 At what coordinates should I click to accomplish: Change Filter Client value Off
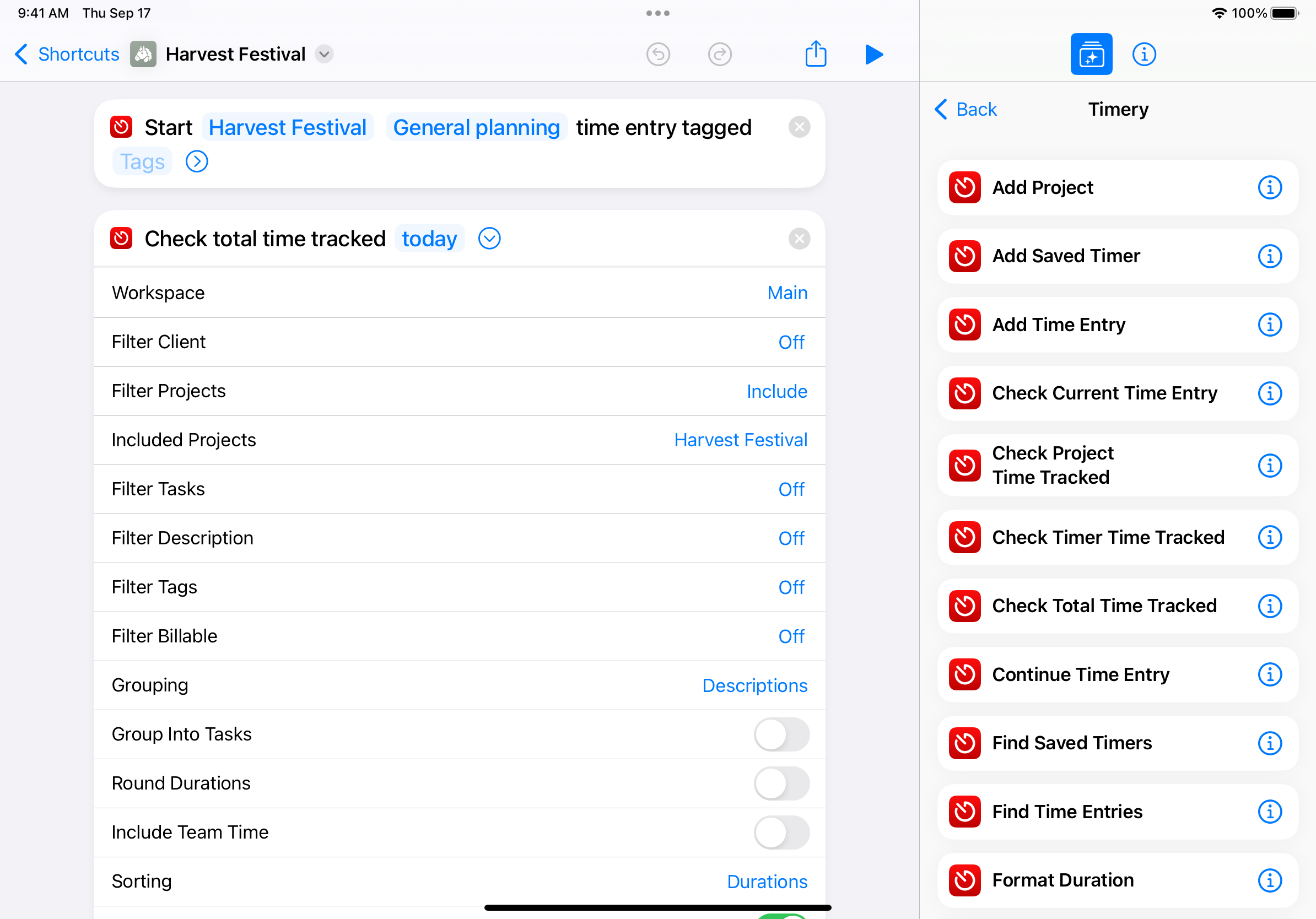[791, 342]
